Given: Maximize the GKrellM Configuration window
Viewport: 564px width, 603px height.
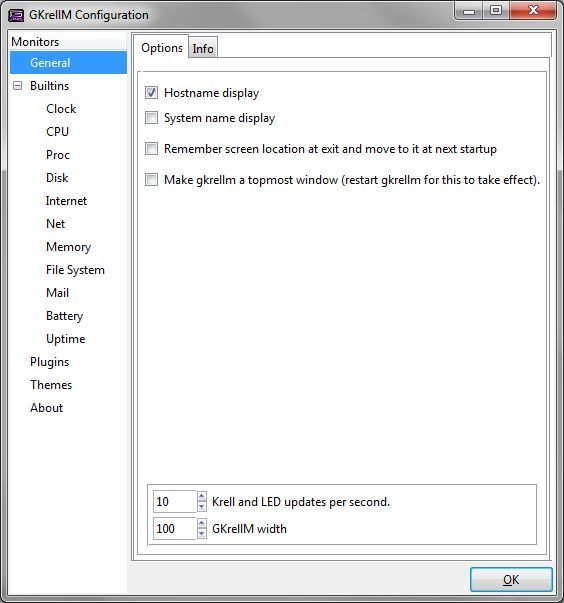Looking at the screenshot, I should click(496, 10).
